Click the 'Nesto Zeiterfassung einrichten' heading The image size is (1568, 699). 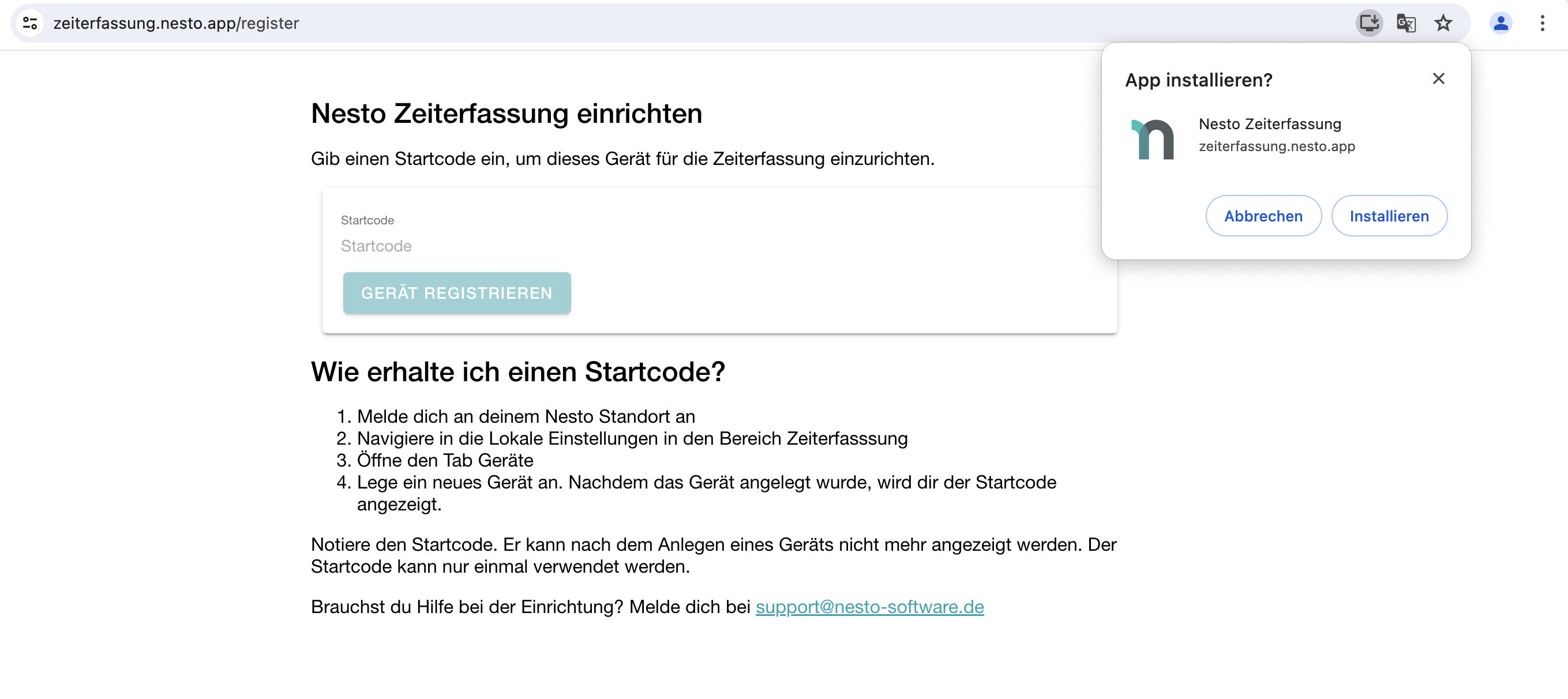[x=507, y=114]
